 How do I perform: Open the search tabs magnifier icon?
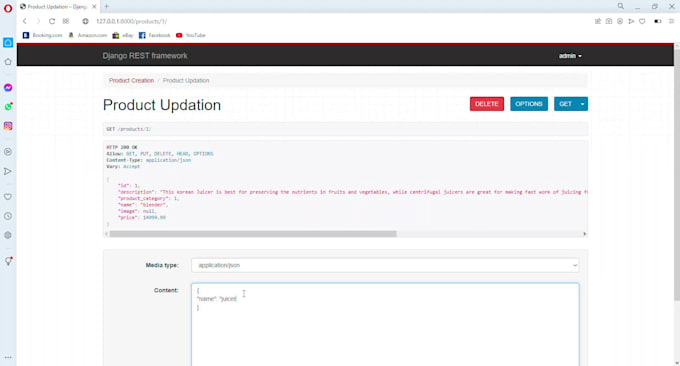click(x=621, y=7)
